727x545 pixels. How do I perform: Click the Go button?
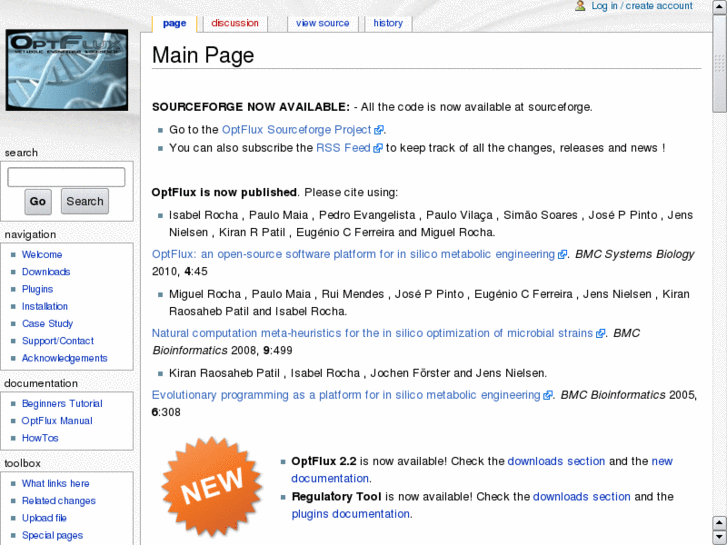coord(38,201)
